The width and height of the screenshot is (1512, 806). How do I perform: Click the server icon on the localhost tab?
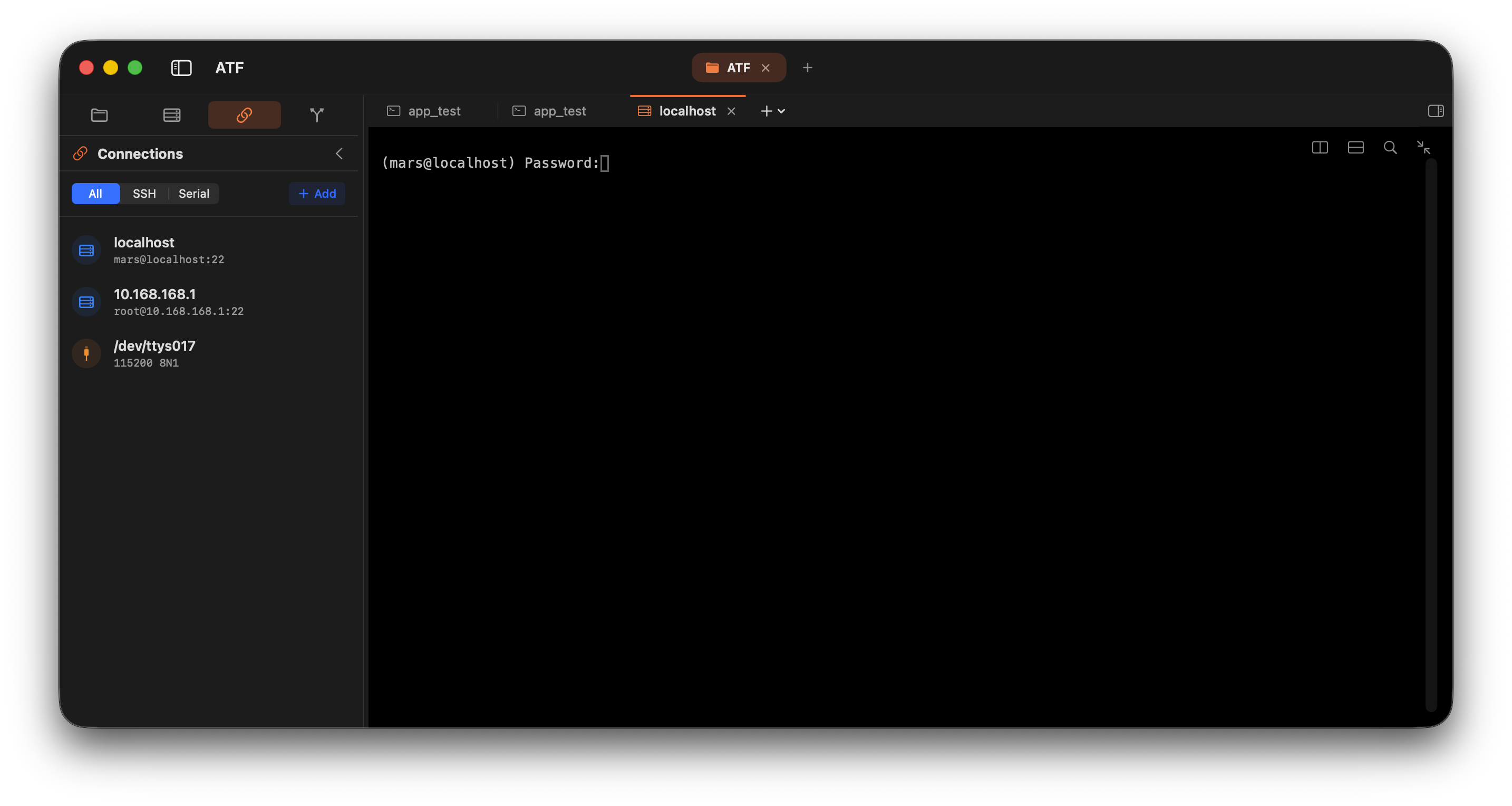(x=644, y=111)
